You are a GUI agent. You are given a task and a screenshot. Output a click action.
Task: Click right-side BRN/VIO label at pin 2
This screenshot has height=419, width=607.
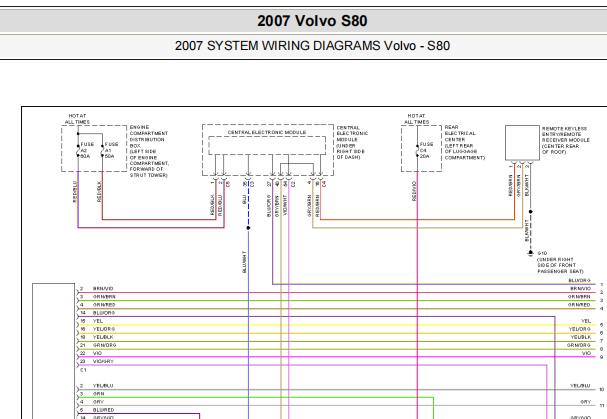580,289
